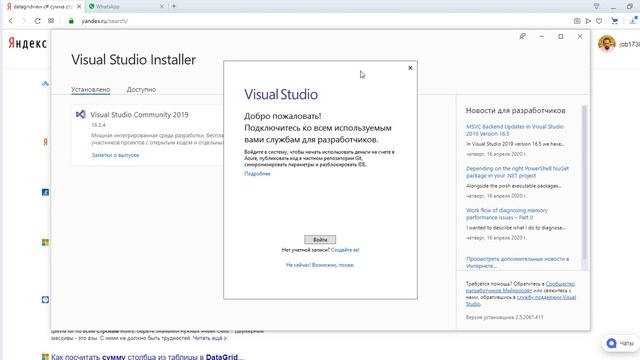640x360 pixels.
Task: Click the version 16.5.4 text
Action: 98,125
